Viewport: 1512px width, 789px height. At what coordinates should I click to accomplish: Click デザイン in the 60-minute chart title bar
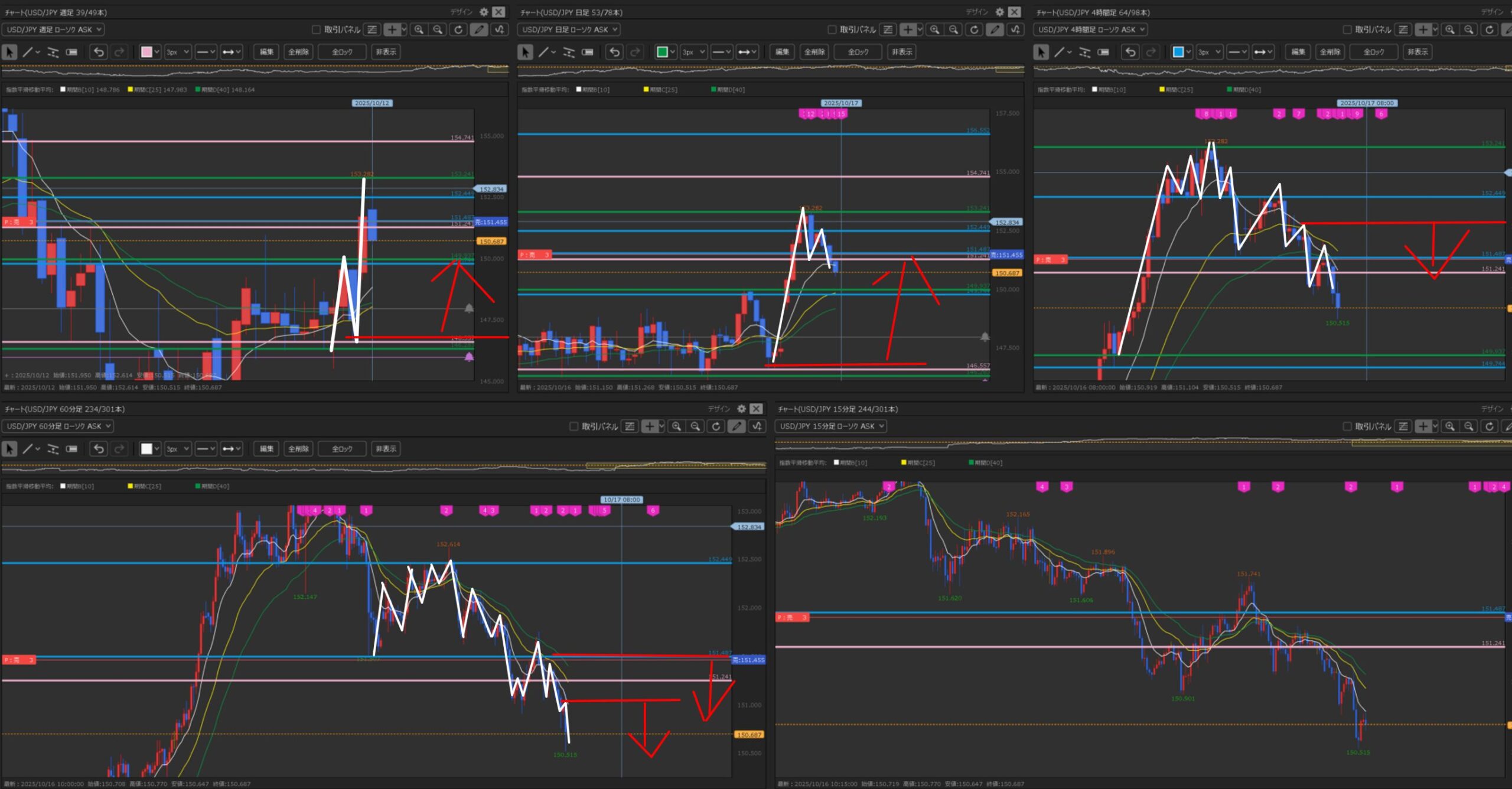point(719,409)
